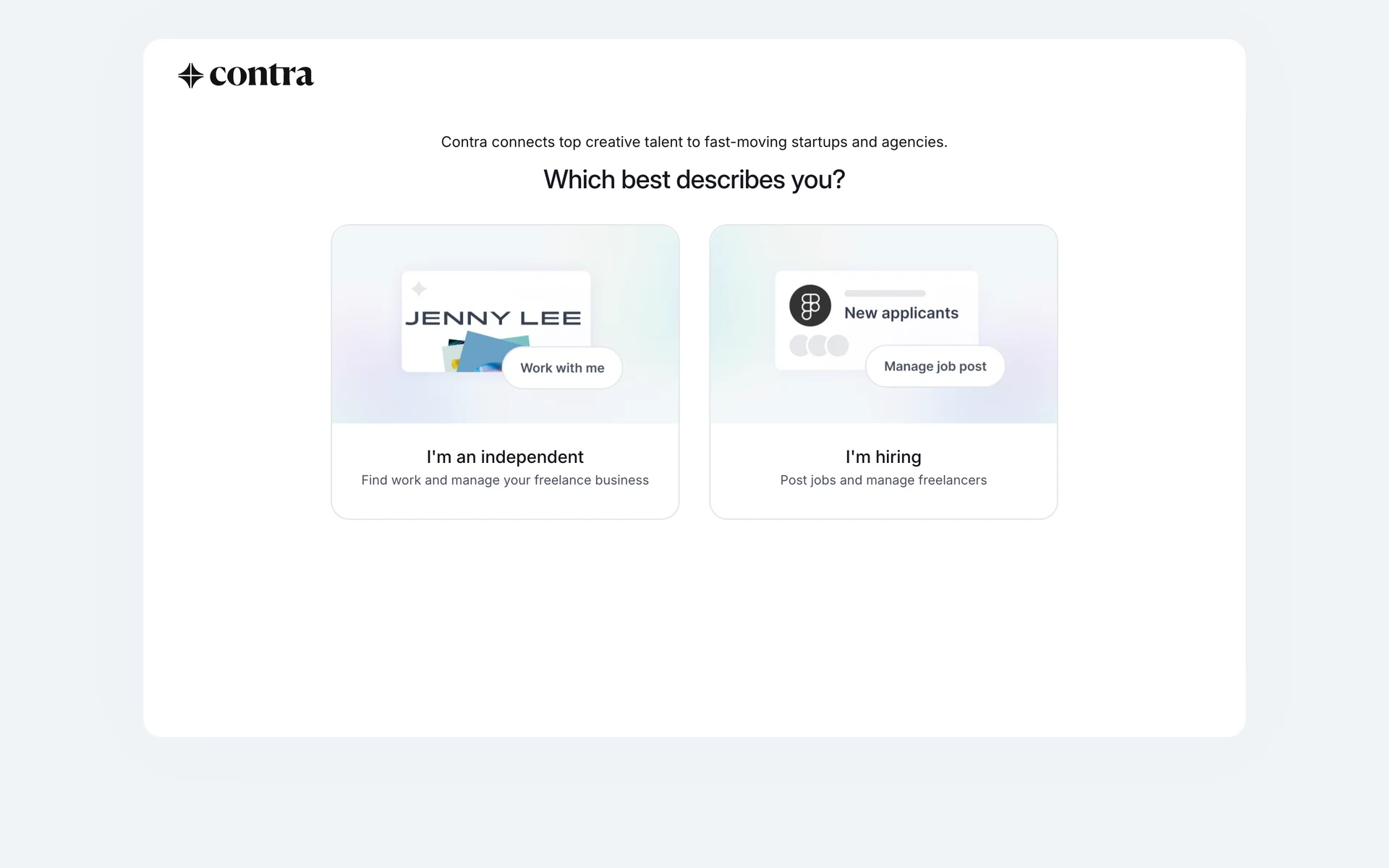Click the Contra star logo icon
1389x868 pixels.
[x=190, y=75]
